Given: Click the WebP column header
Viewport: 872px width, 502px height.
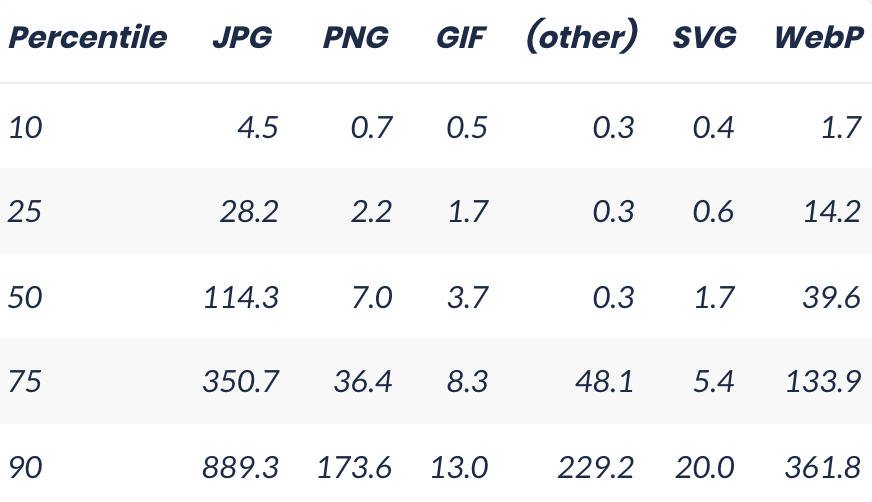Looking at the screenshot, I should (819, 37).
